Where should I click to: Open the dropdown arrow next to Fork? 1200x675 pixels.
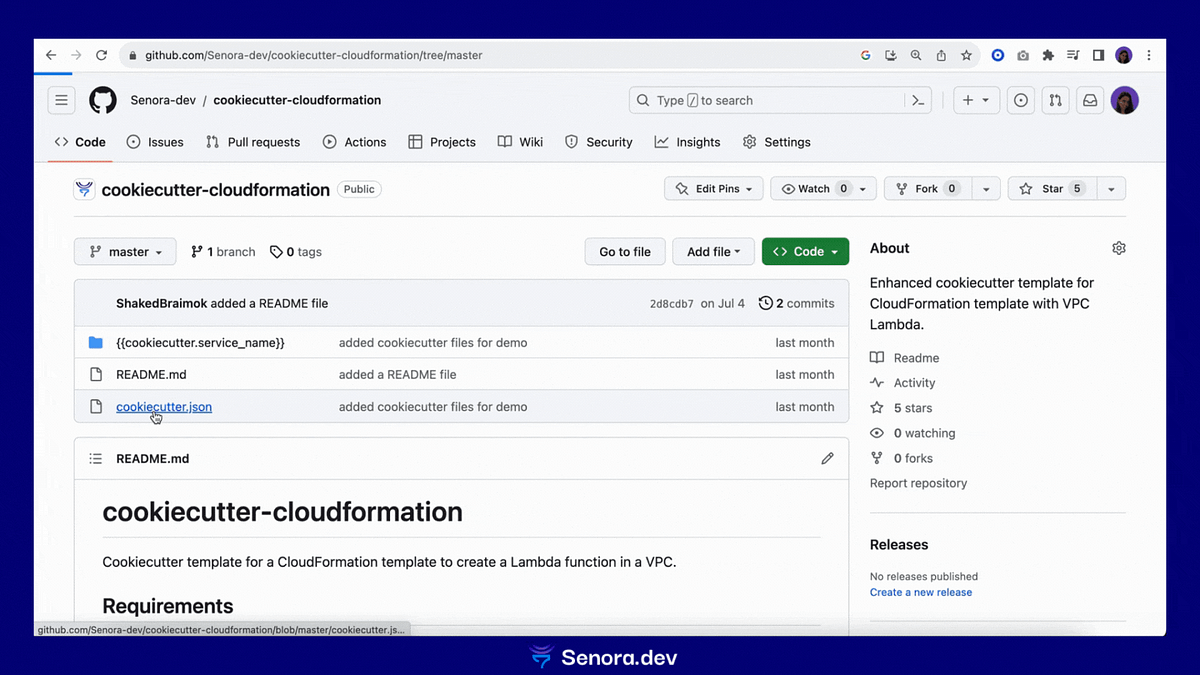(986, 189)
